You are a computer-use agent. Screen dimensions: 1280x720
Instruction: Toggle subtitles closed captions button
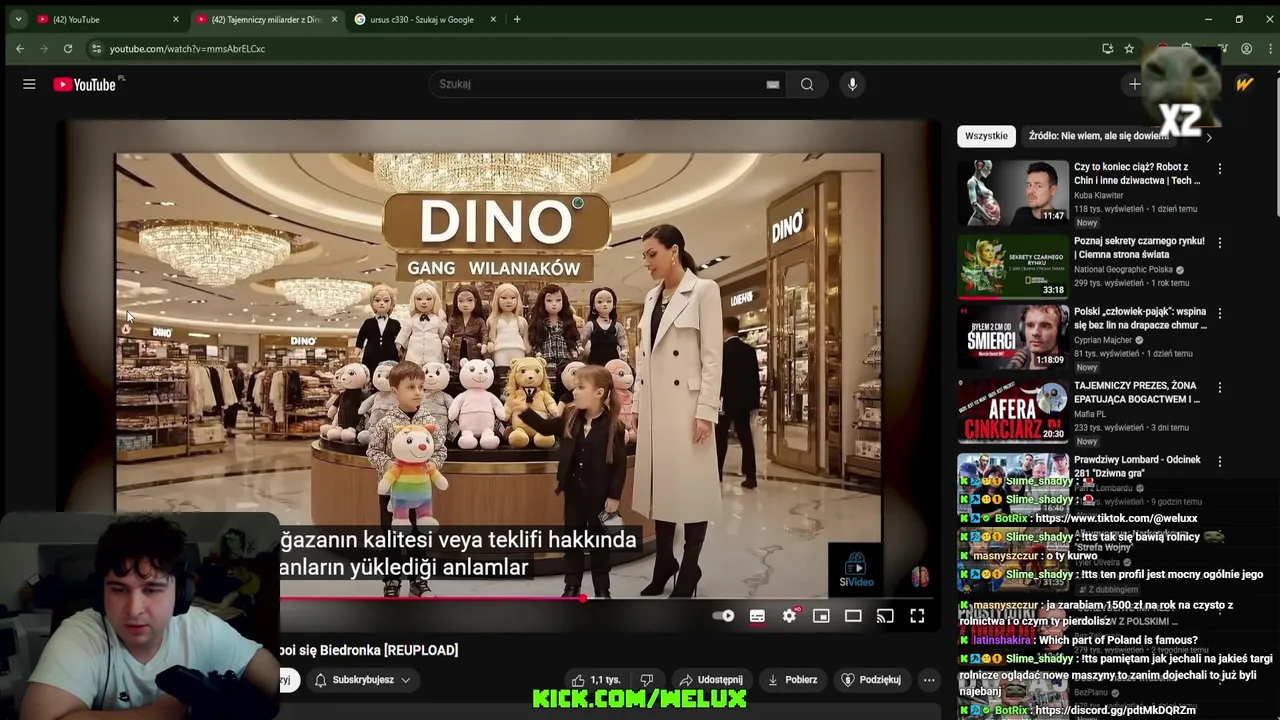pos(757,616)
